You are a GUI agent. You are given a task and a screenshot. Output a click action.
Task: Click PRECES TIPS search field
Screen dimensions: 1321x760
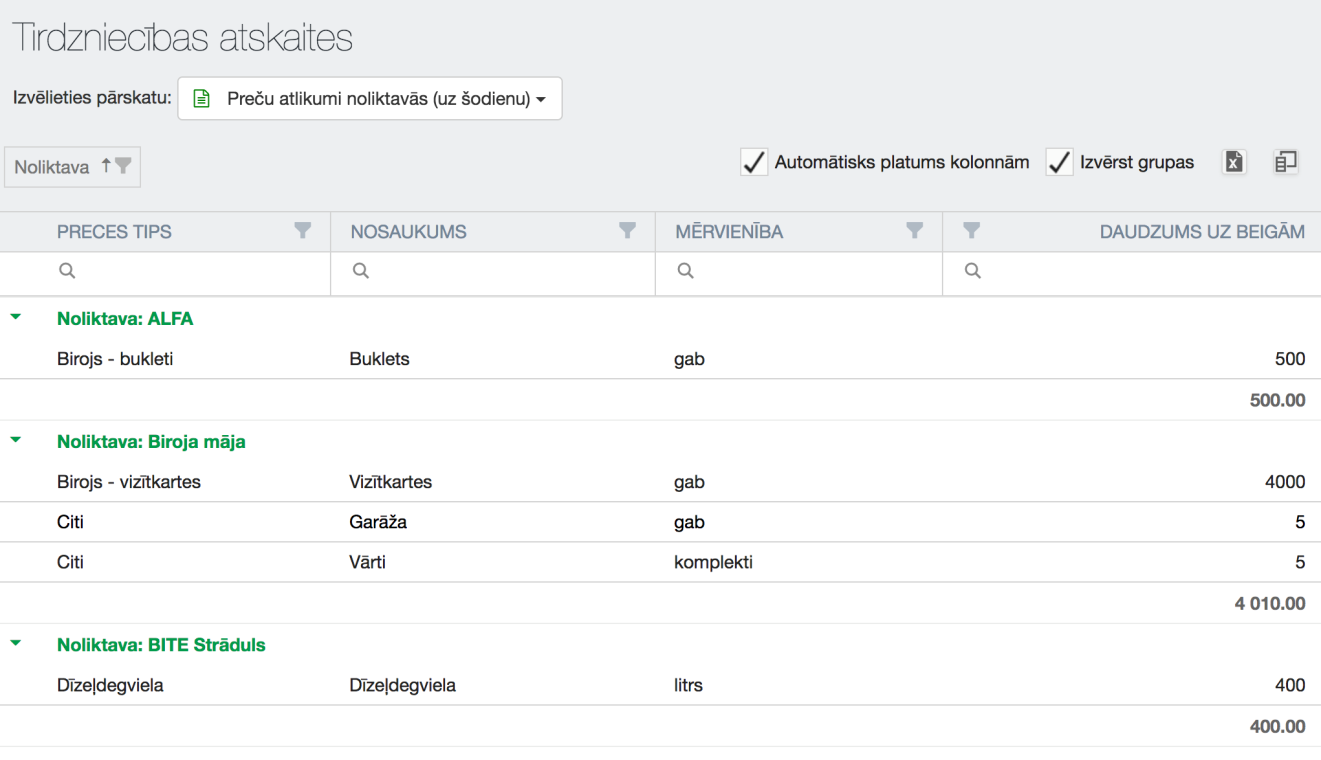(165, 271)
